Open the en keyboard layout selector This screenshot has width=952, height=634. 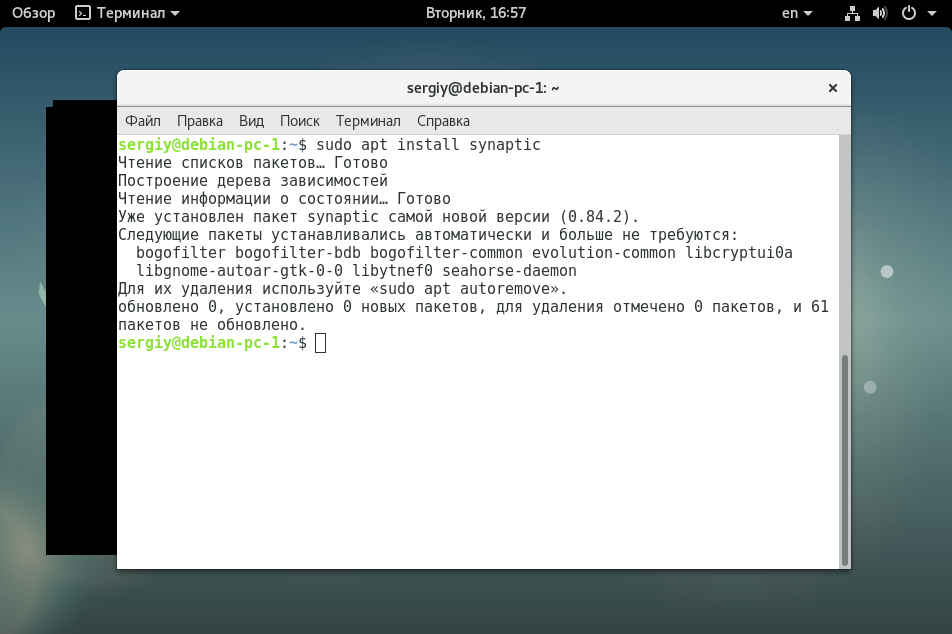coord(797,13)
